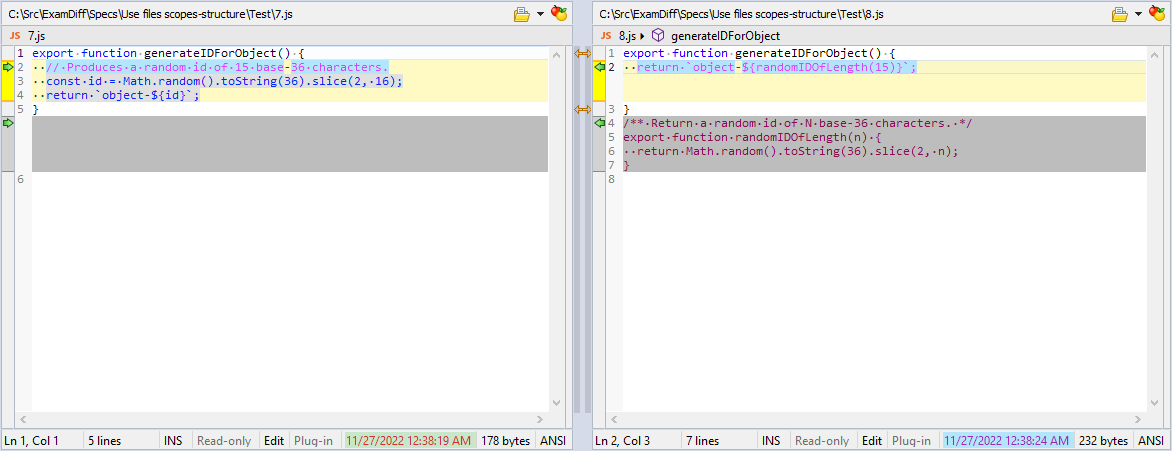Click the 'slice(2, n)' return line in right pane

(797, 150)
